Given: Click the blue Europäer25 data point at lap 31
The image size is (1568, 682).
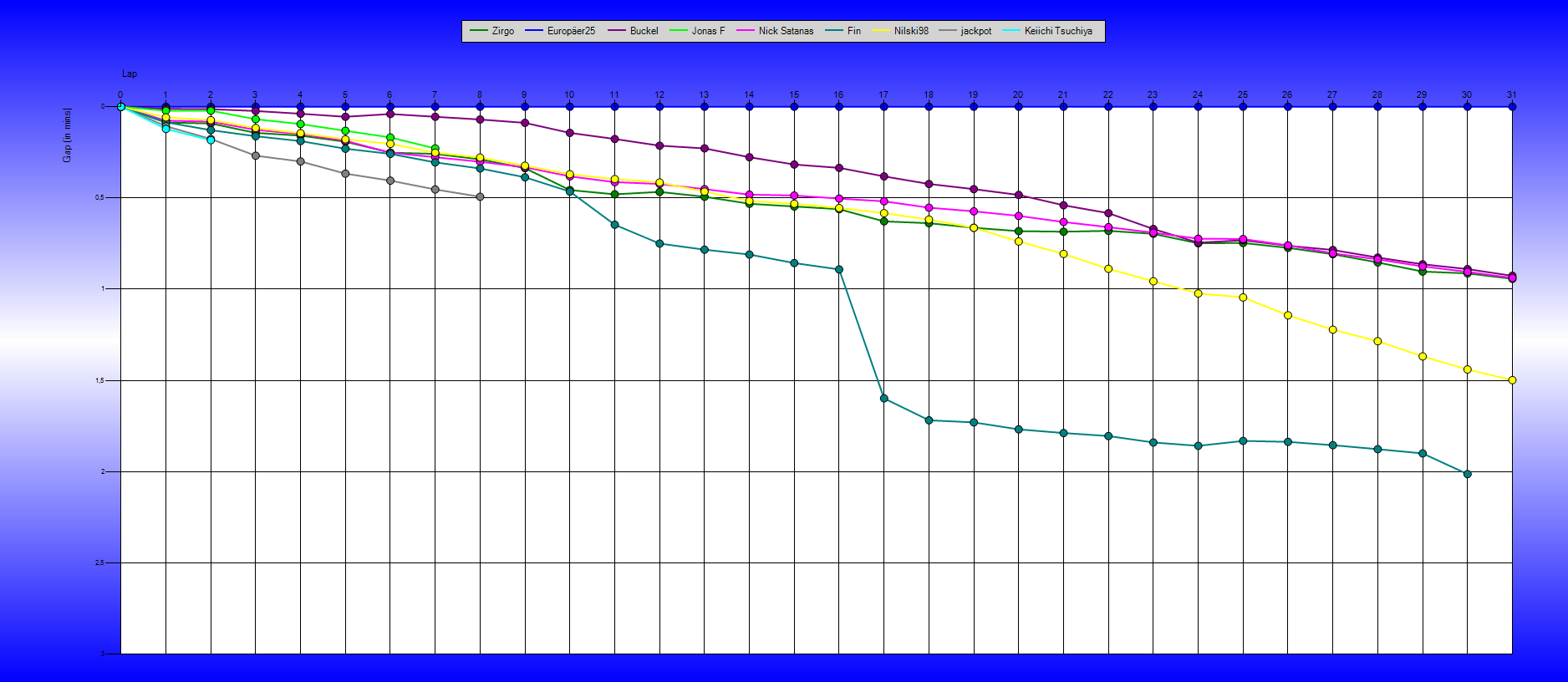Looking at the screenshot, I should coord(1512,106).
